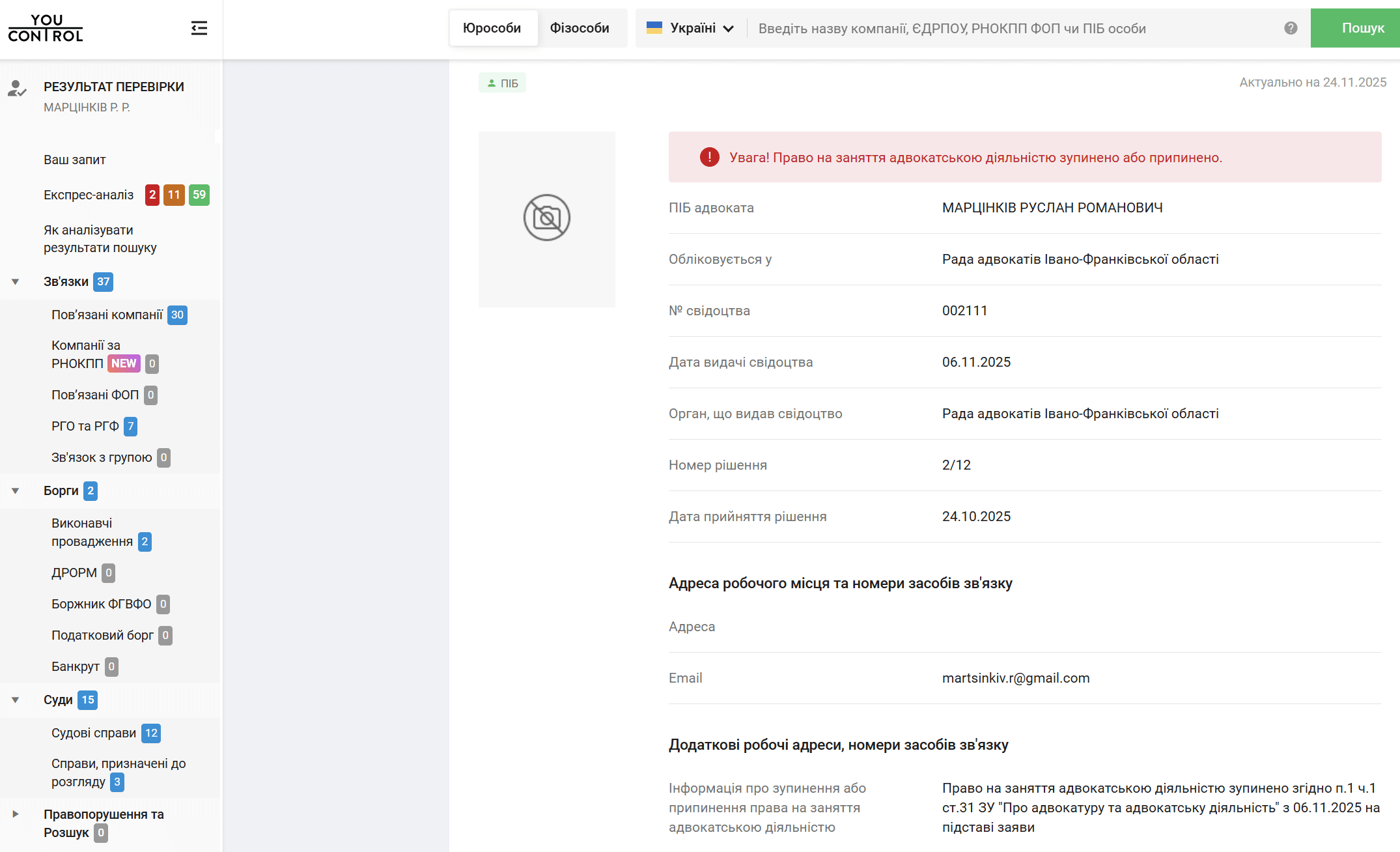
Task: Switch to the Фізособи tab
Action: click(x=580, y=28)
